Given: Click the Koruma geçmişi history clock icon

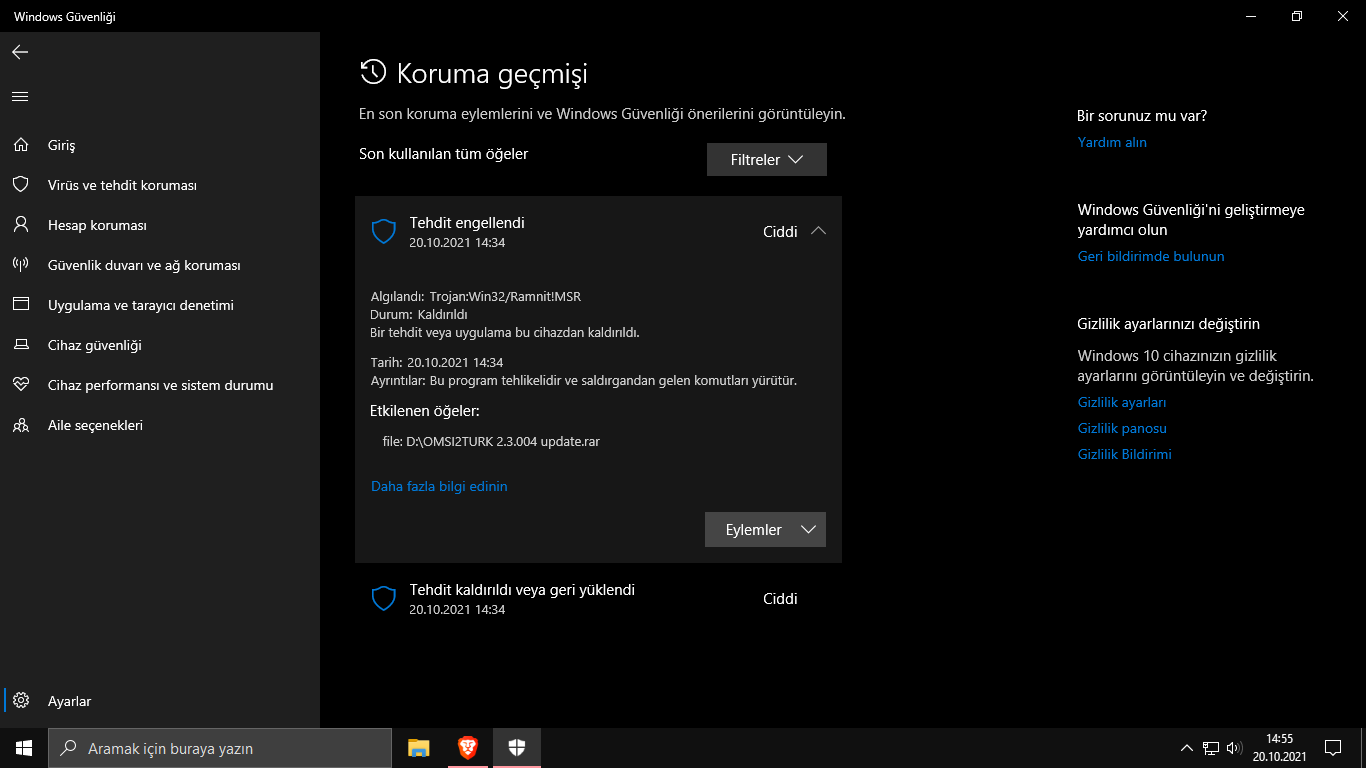Looking at the screenshot, I should (x=373, y=72).
